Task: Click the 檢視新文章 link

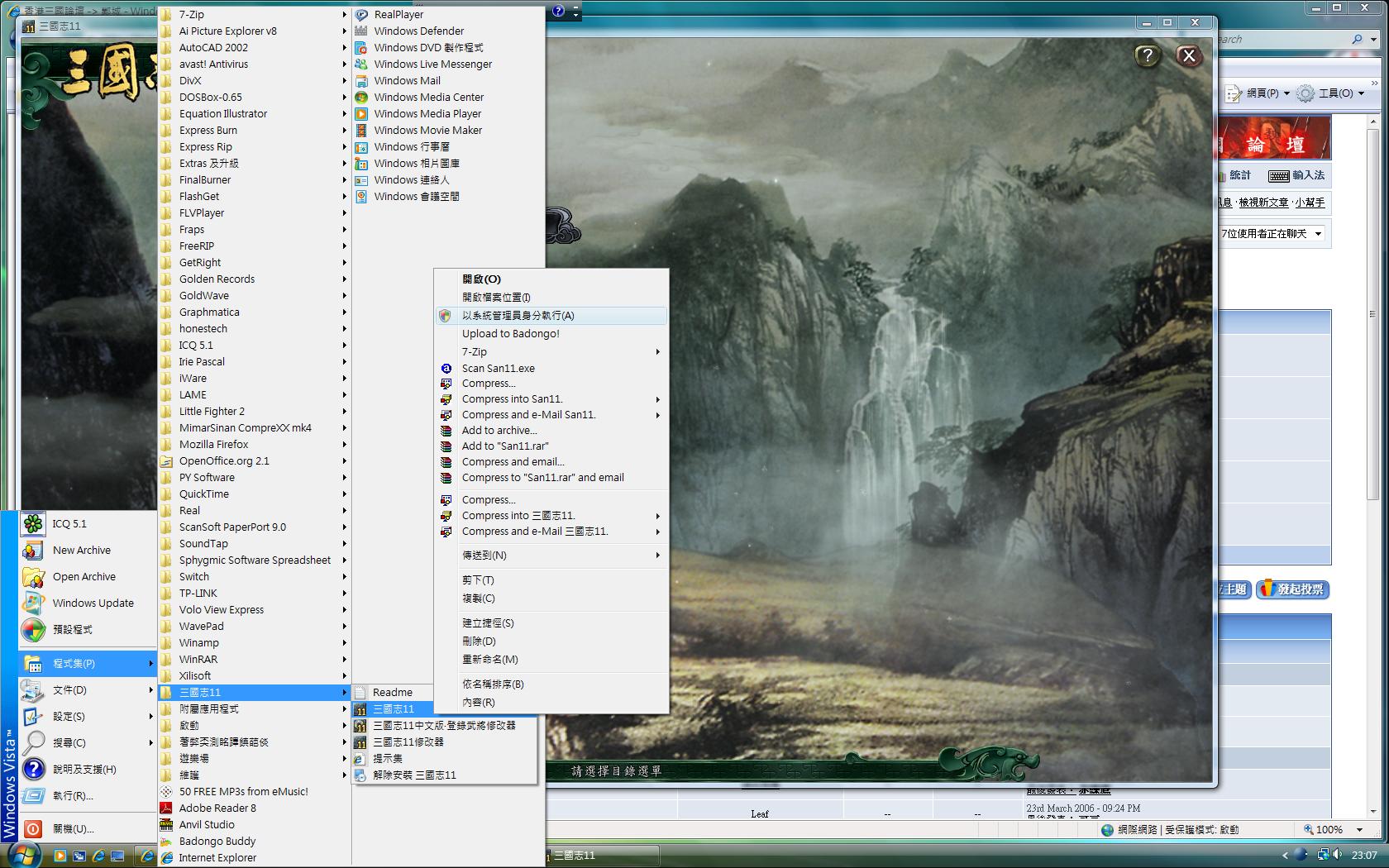Action: click(x=1263, y=203)
